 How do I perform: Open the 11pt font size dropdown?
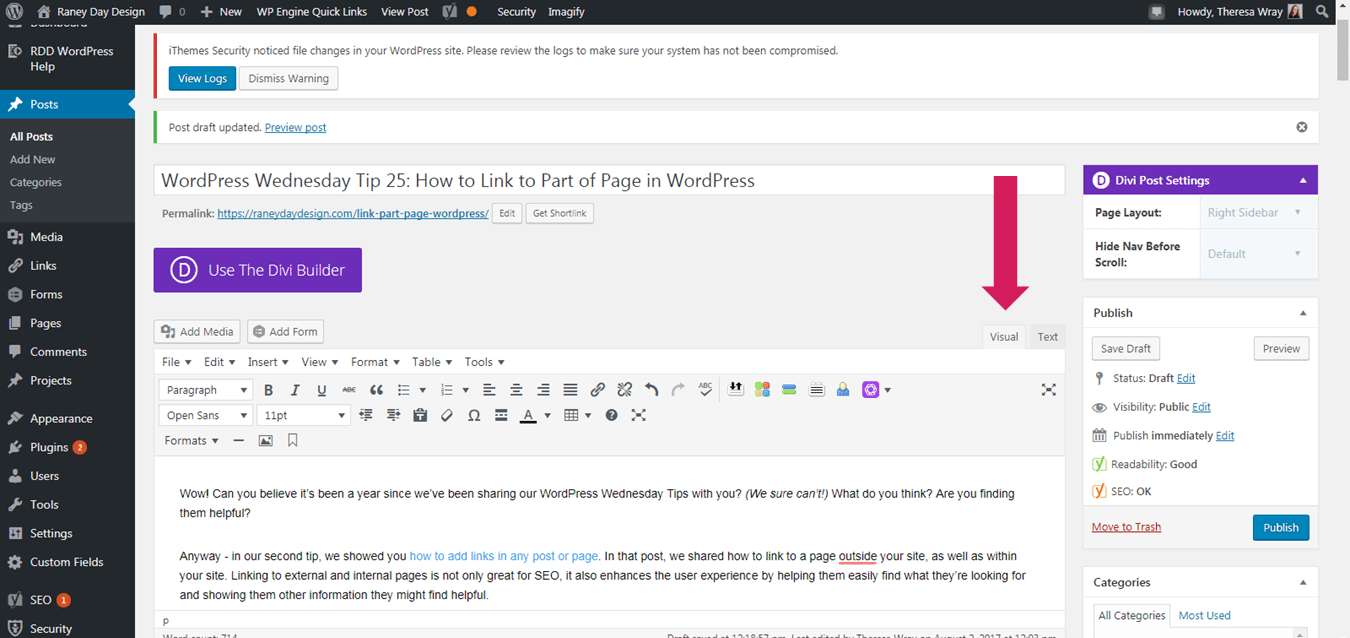click(303, 415)
